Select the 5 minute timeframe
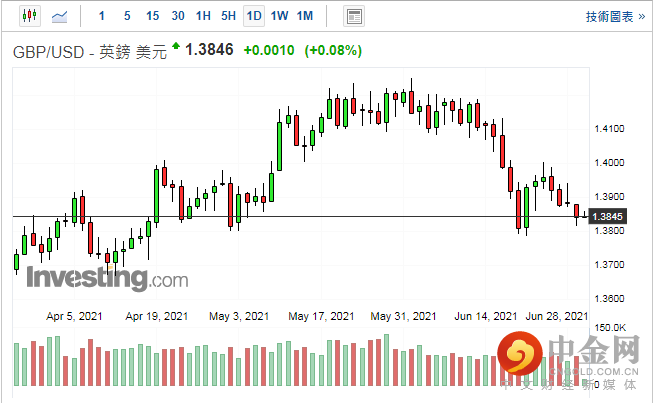654x403 pixels. point(127,16)
